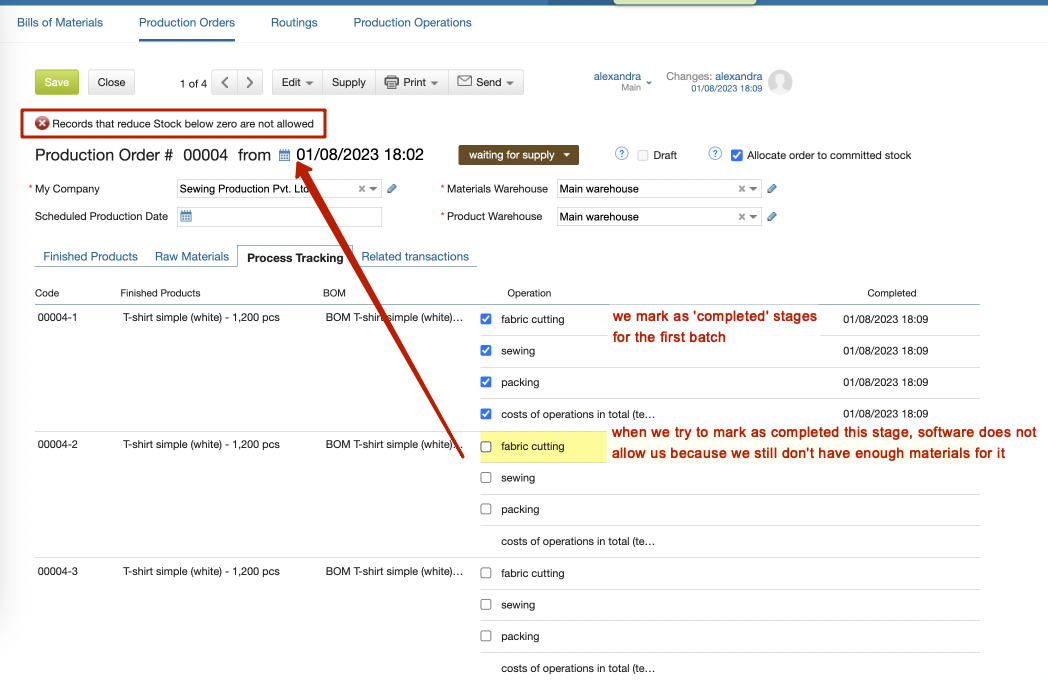Viewport: 1048px width, 682px height.
Task: Uncheck costs of operations for 00004-1
Action: coord(486,414)
